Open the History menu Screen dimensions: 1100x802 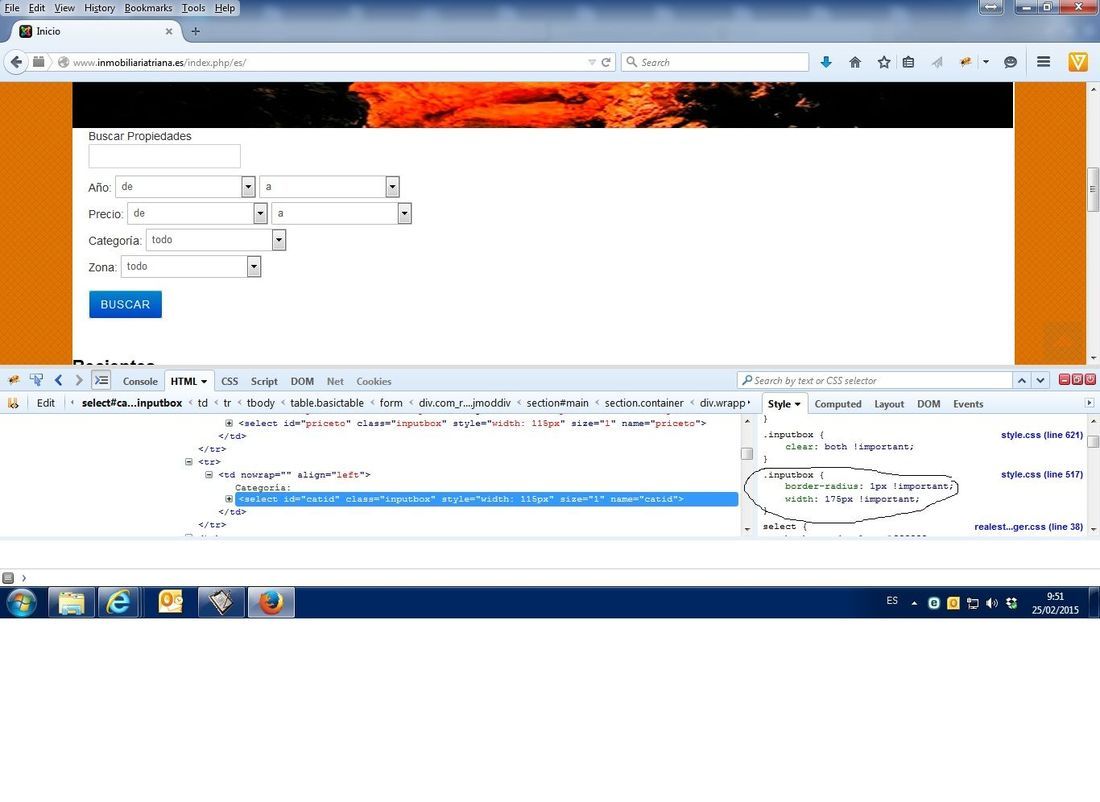(100, 8)
